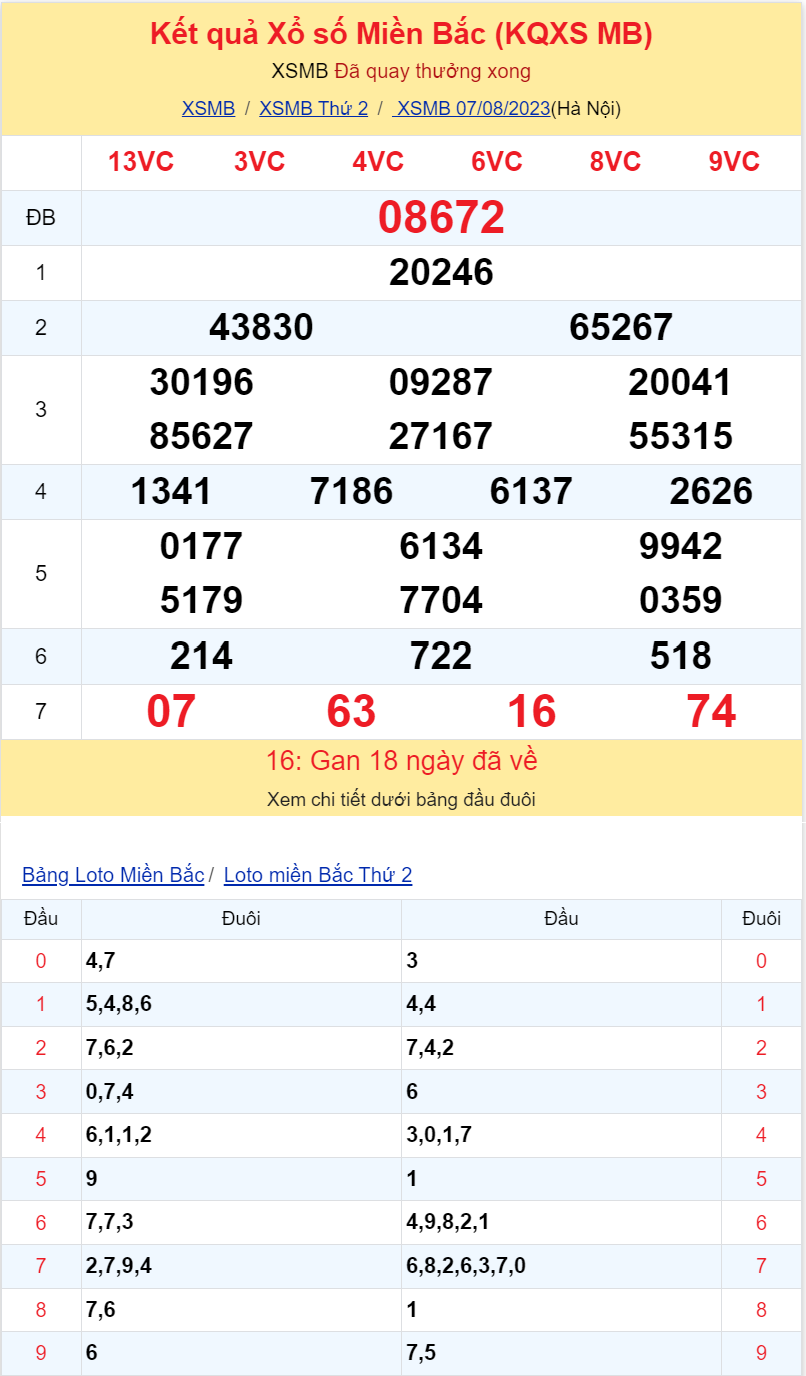806x1376 pixels.
Task: Click the banner 16: Gan 18 ngày đã về
Action: point(403,760)
